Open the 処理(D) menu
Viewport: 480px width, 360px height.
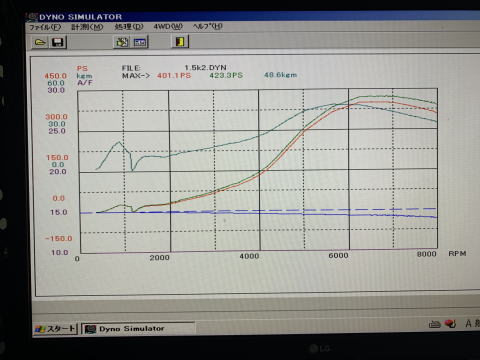coord(129,27)
